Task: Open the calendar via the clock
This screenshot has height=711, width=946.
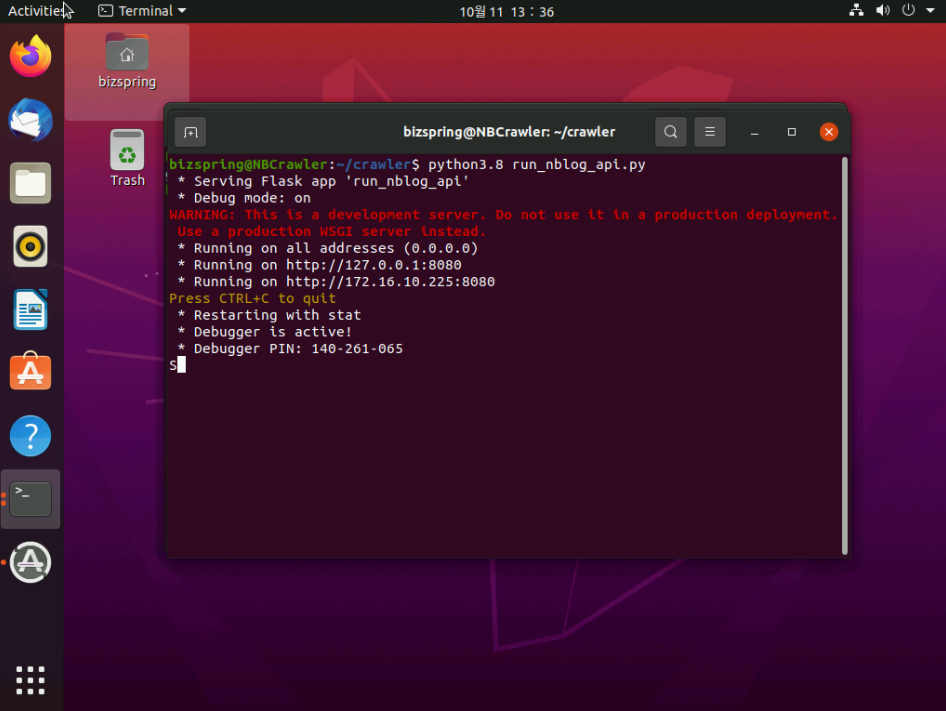Action: [x=506, y=11]
